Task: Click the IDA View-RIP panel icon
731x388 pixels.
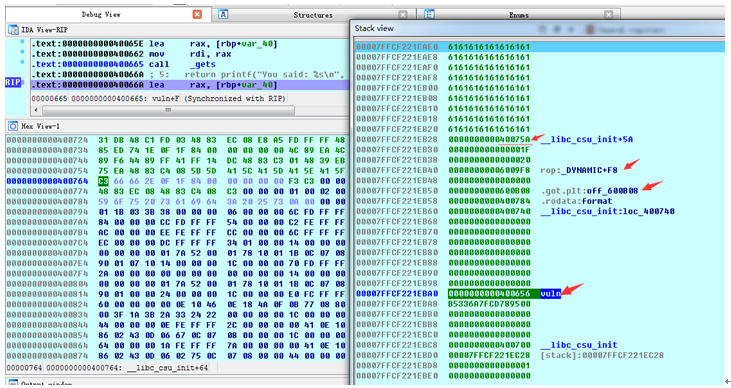Action: [x=13, y=30]
